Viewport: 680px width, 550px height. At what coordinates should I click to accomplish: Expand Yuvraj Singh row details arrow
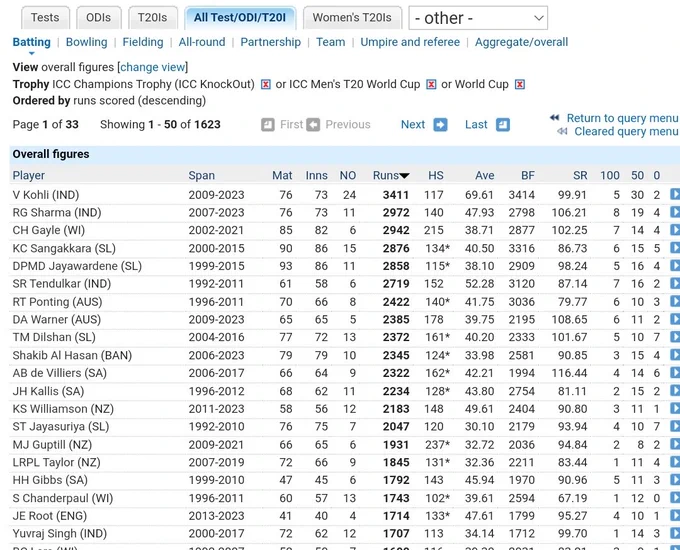(675, 534)
